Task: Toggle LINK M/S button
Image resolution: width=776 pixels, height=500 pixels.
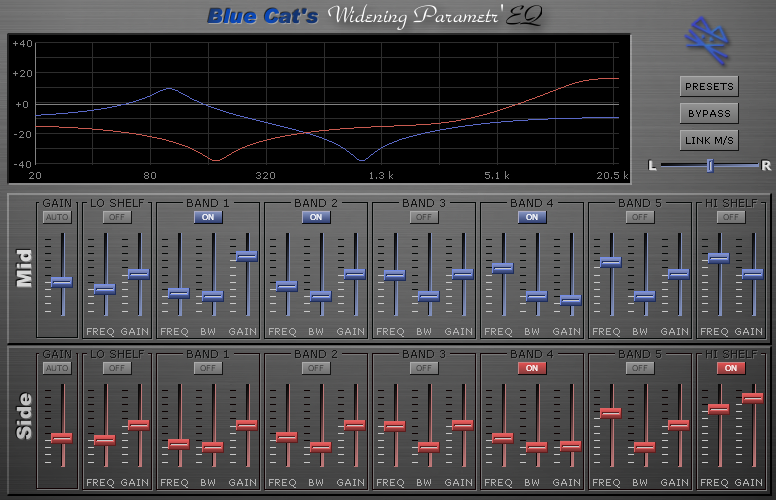Action: pyautogui.click(x=709, y=140)
